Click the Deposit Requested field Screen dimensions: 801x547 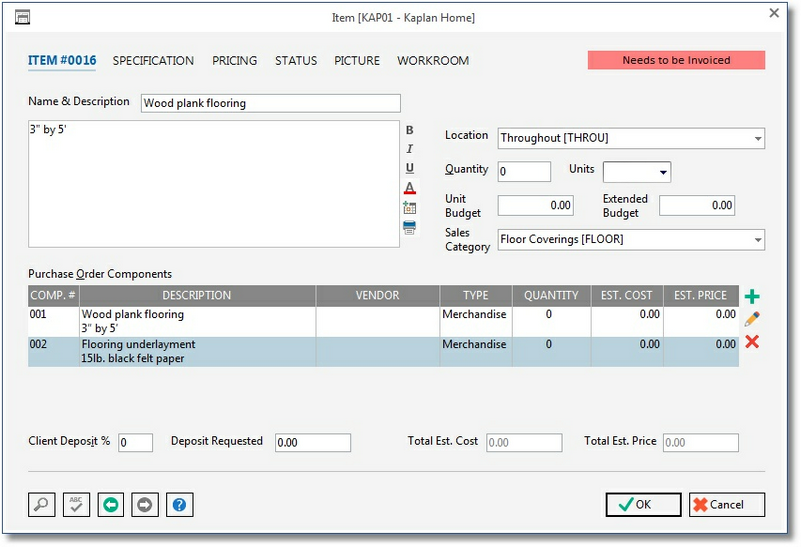[313, 442]
